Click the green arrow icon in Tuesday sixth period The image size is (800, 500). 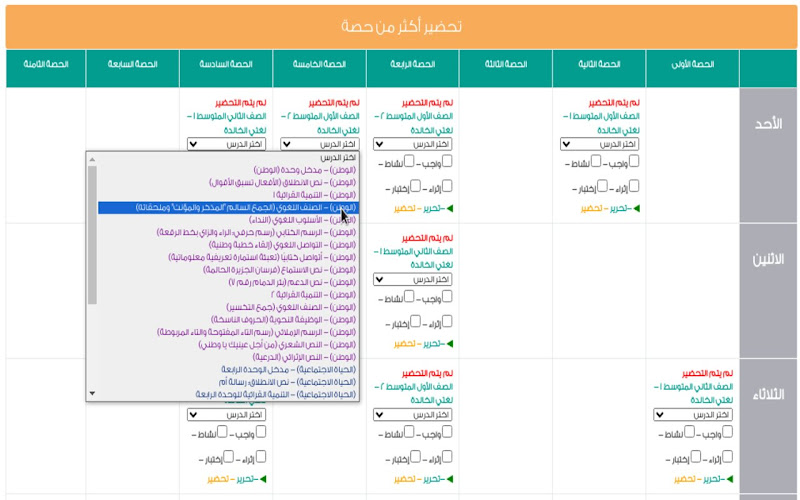point(263,479)
